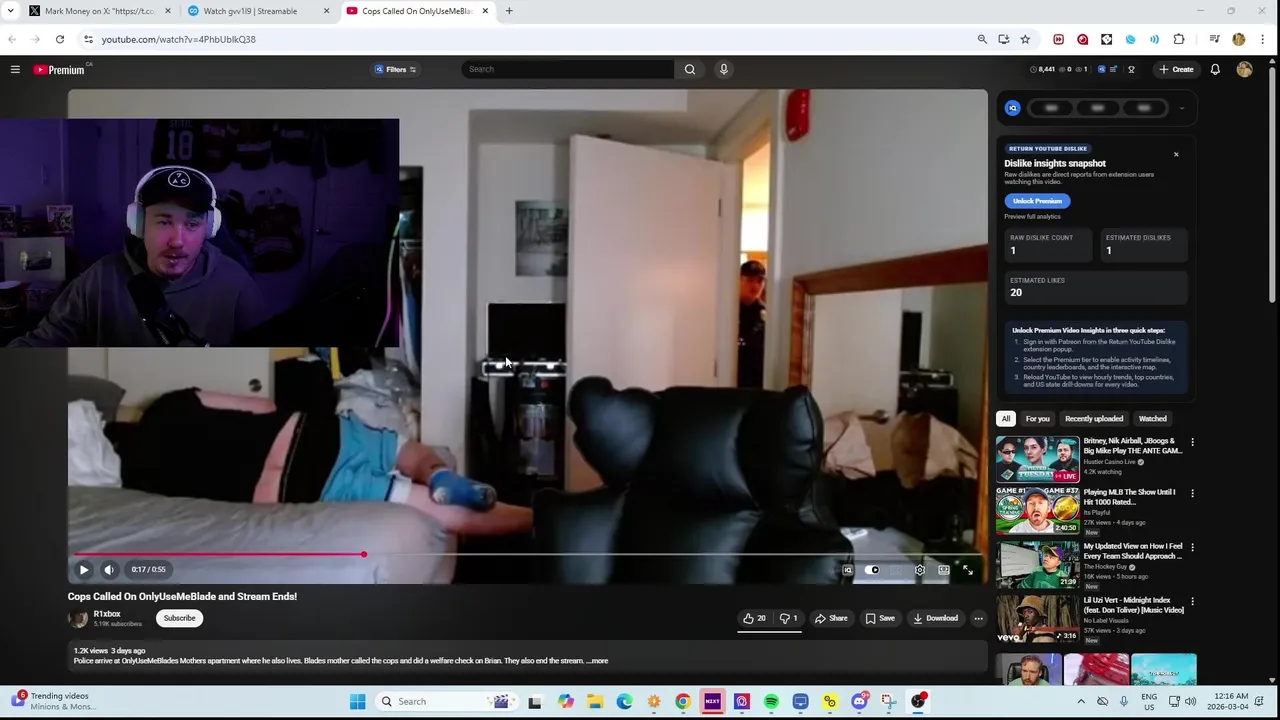Open options for Britney, Nik Airball video
The image size is (1280, 720).
pyautogui.click(x=1192, y=442)
